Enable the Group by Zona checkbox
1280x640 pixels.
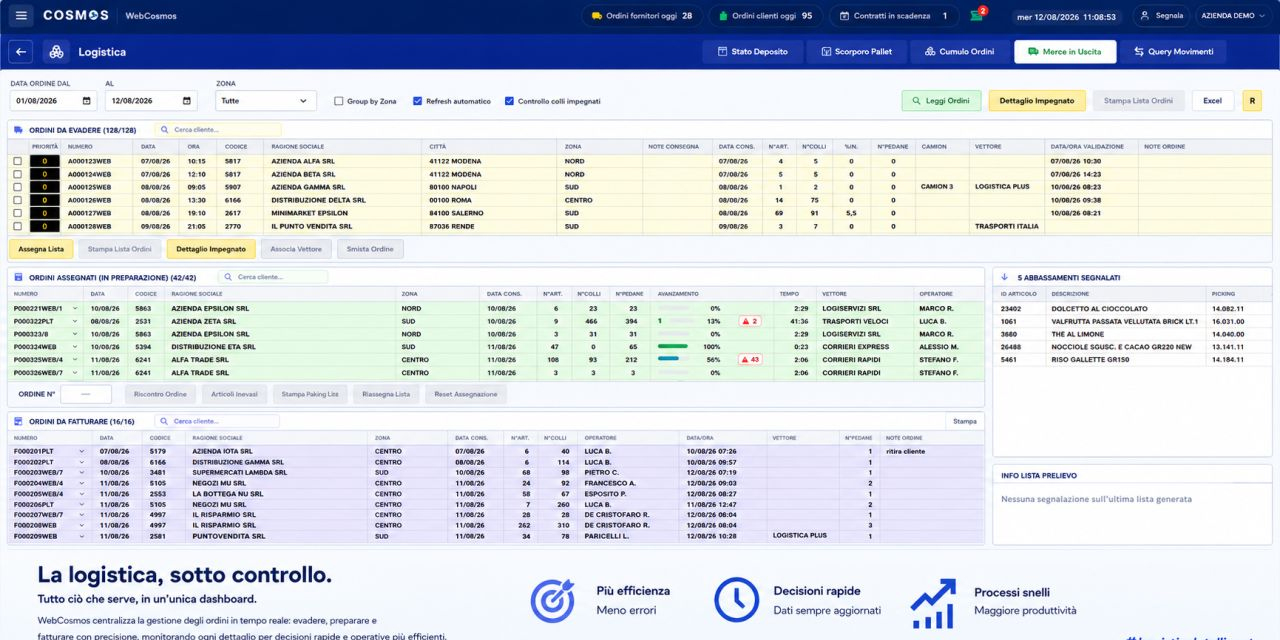(339, 101)
